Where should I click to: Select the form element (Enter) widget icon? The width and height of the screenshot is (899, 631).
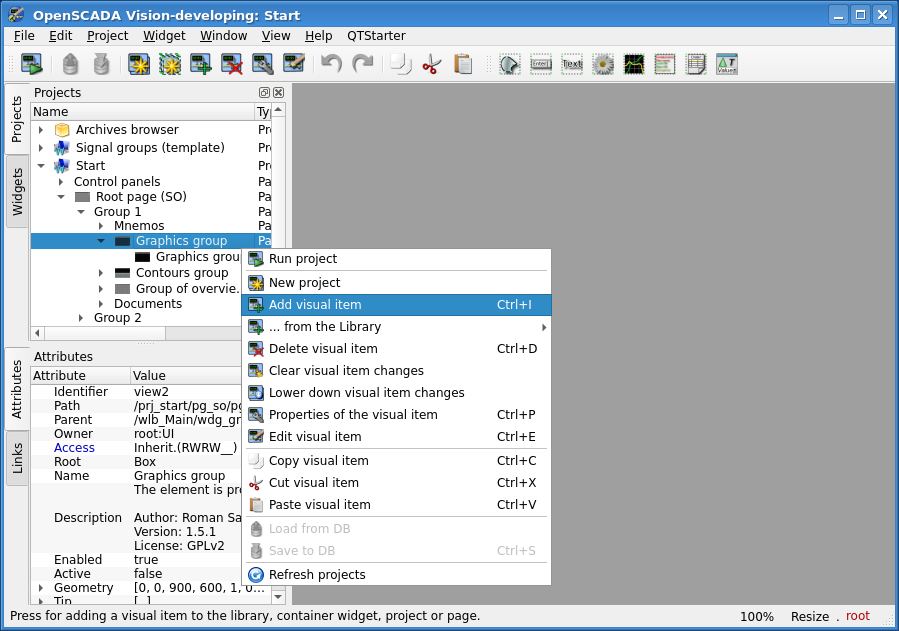pos(541,64)
